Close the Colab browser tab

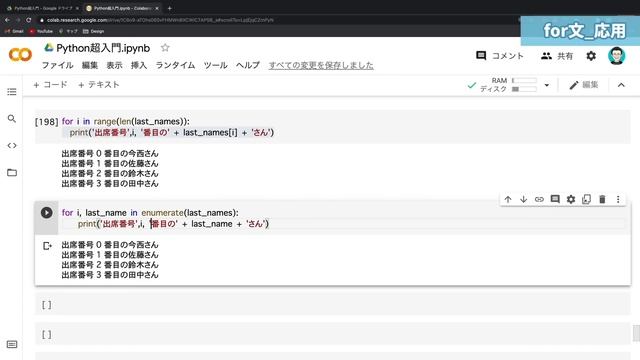(x=157, y=8)
